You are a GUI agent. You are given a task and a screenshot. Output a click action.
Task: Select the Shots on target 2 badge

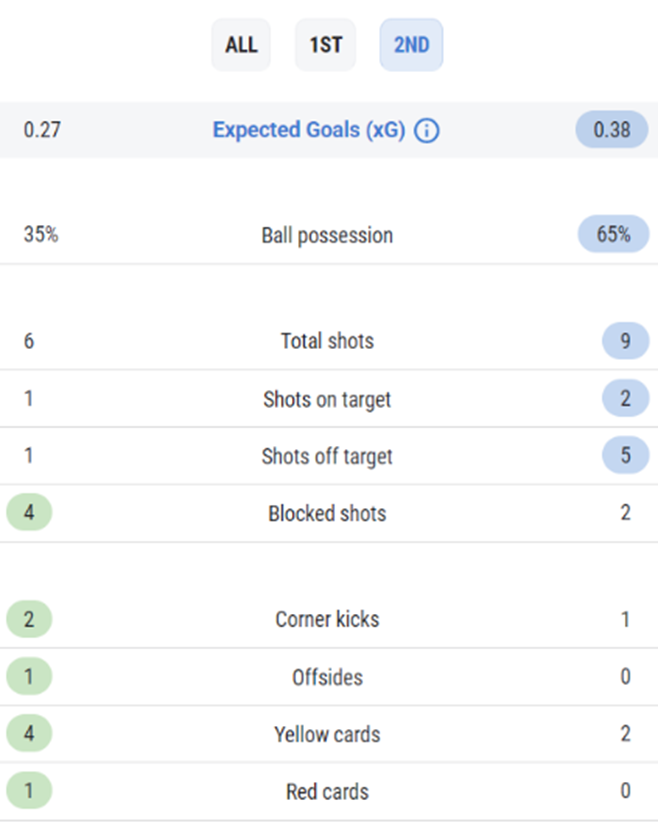[x=625, y=398]
